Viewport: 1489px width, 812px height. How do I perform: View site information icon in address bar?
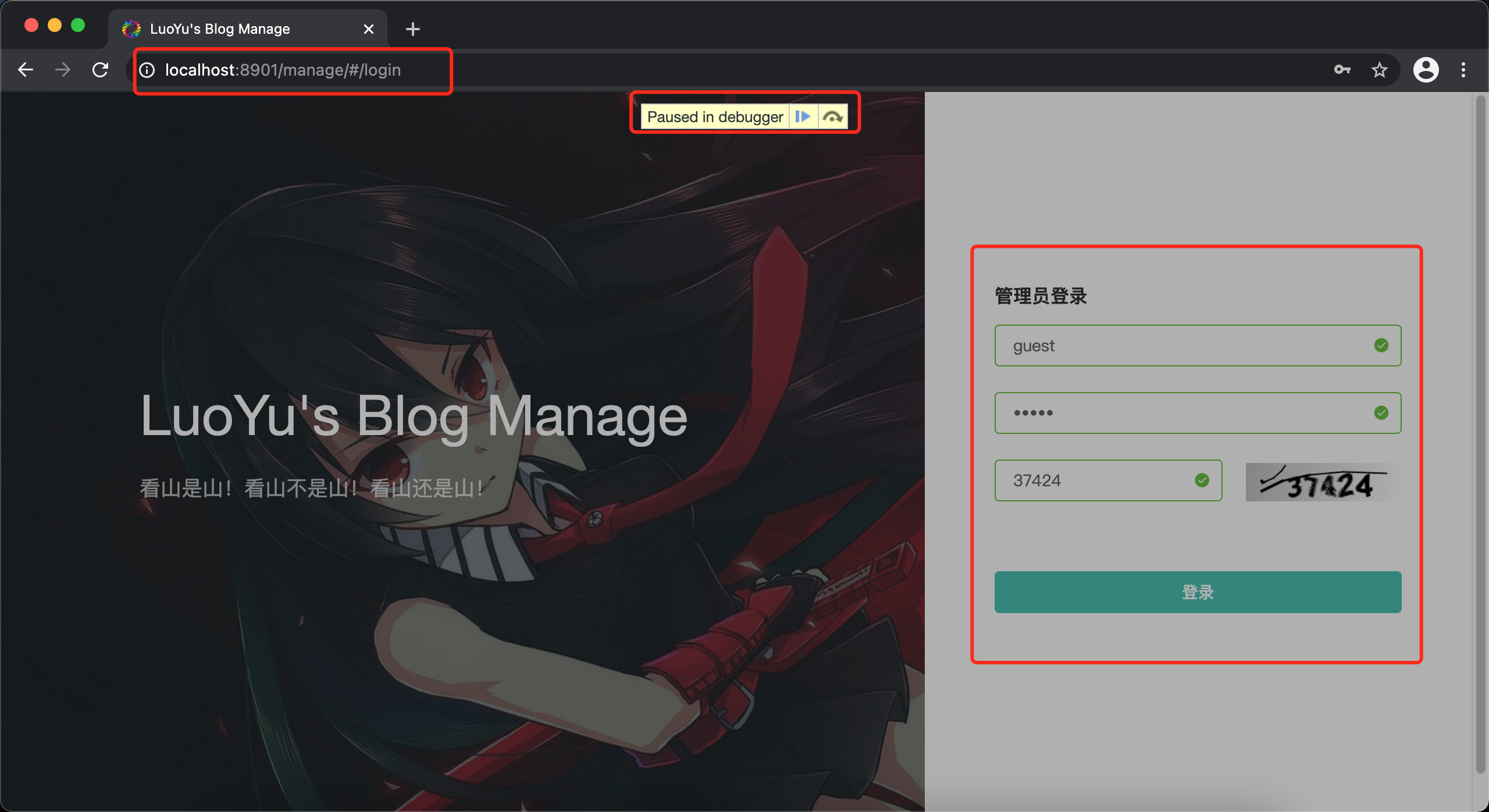point(147,70)
